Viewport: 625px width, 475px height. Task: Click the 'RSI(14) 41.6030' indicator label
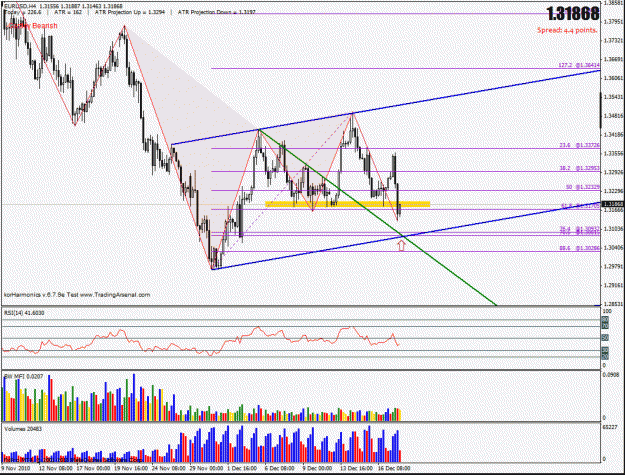pos(24,313)
